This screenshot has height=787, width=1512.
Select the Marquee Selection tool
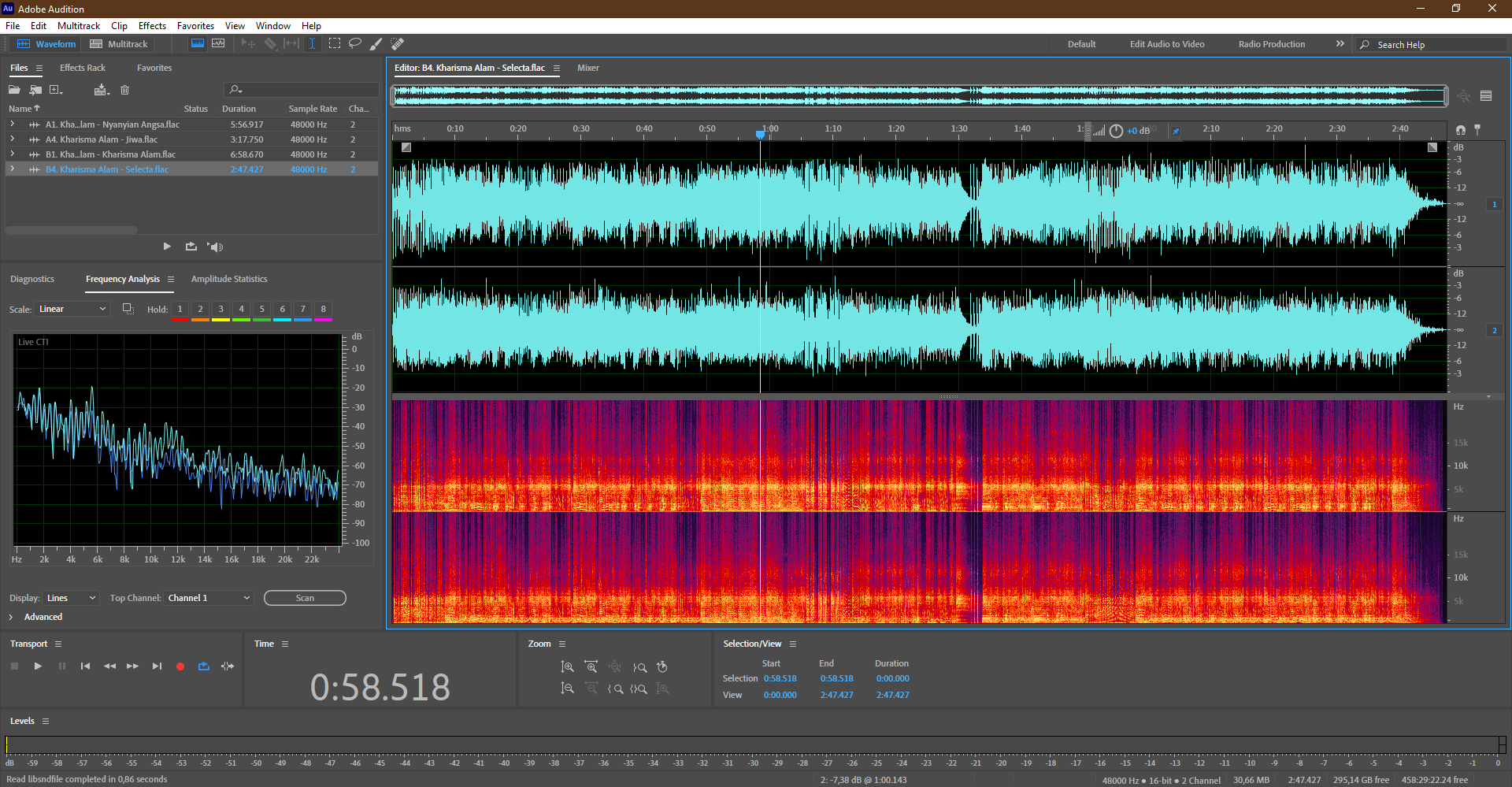(x=335, y=44)
